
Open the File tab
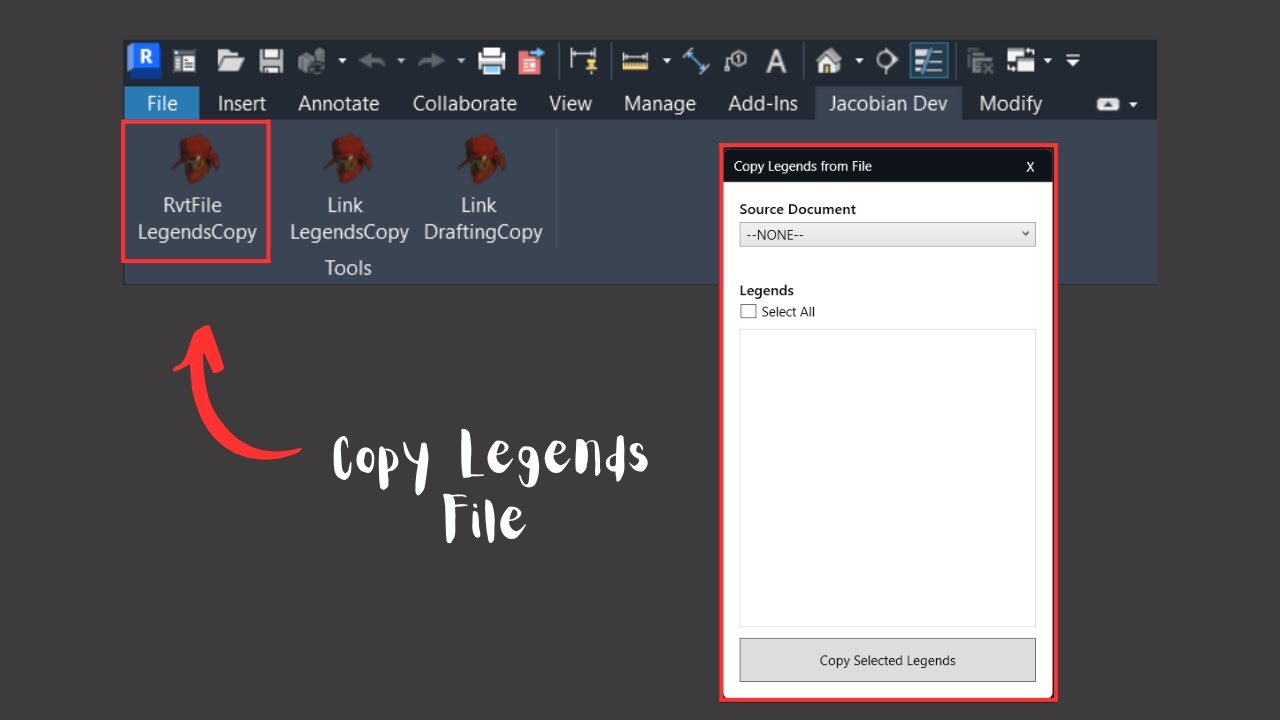click(162, 103)
